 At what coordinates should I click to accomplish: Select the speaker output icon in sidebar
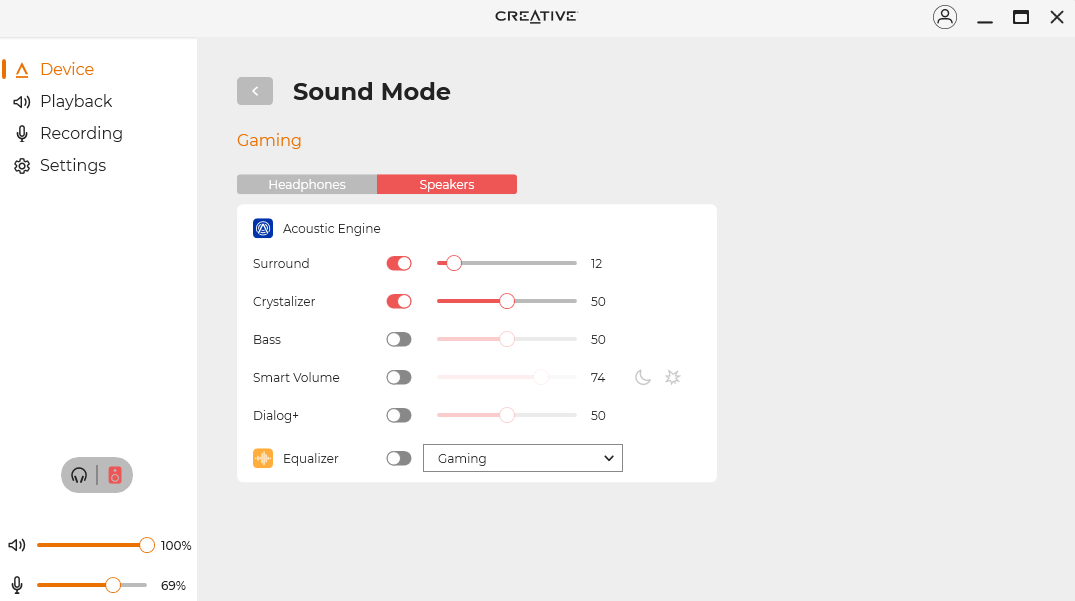[x=115, y=475]
